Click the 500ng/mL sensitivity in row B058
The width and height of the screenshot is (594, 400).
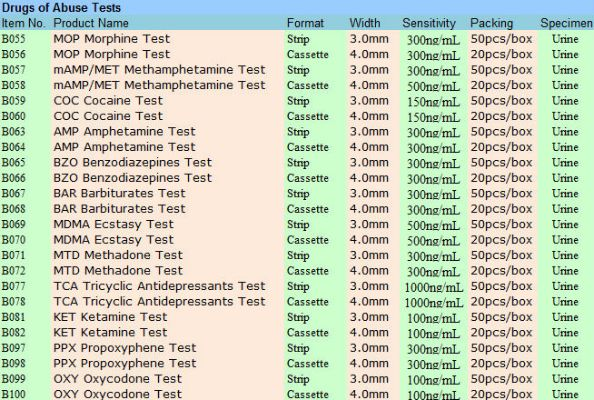(433, 86)
